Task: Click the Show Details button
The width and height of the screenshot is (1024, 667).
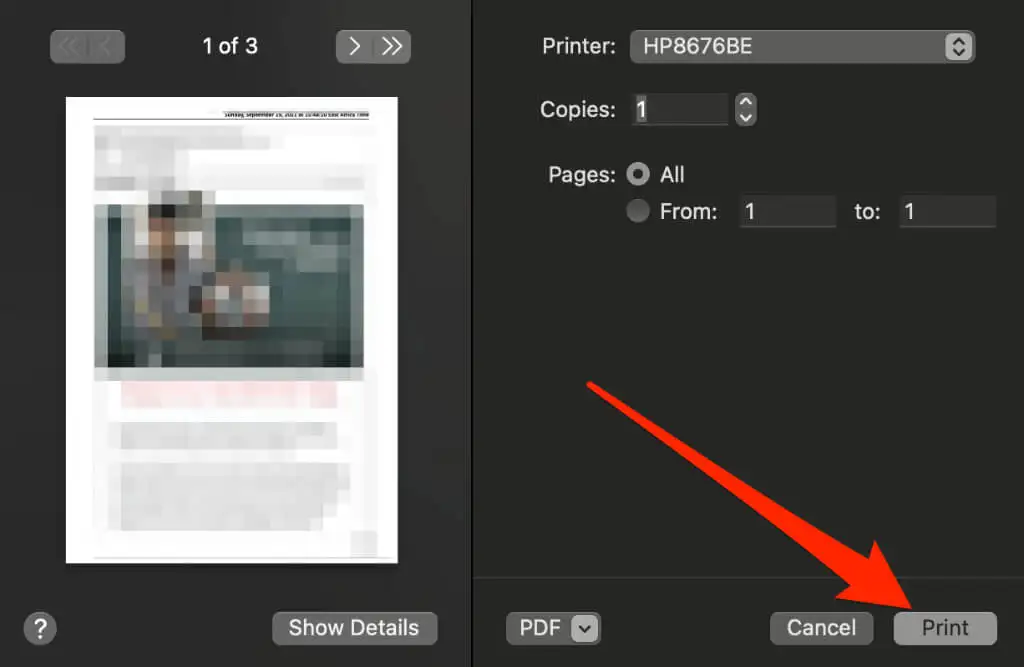Action: pyautogui.click(x=355, y=628)
